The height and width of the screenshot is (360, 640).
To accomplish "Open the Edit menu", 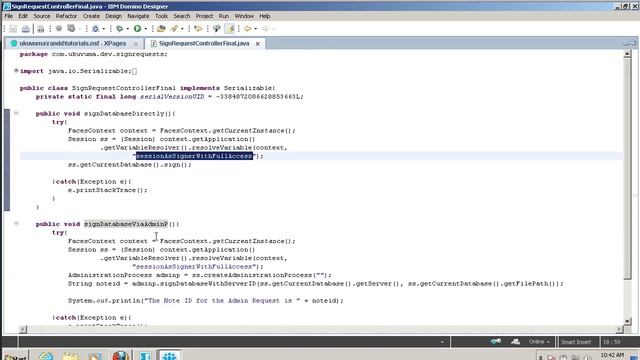I will (23, 16).
